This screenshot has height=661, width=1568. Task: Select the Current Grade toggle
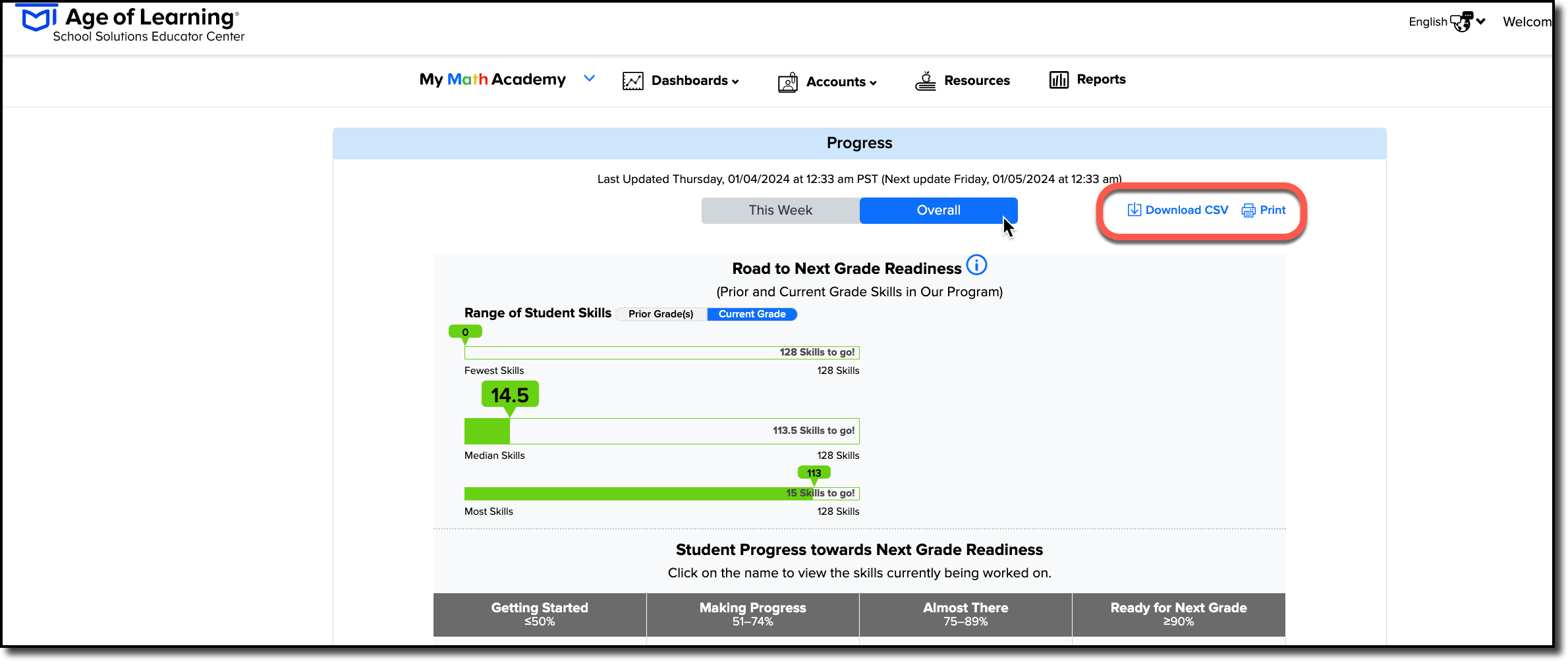click(x=752, y=314)
